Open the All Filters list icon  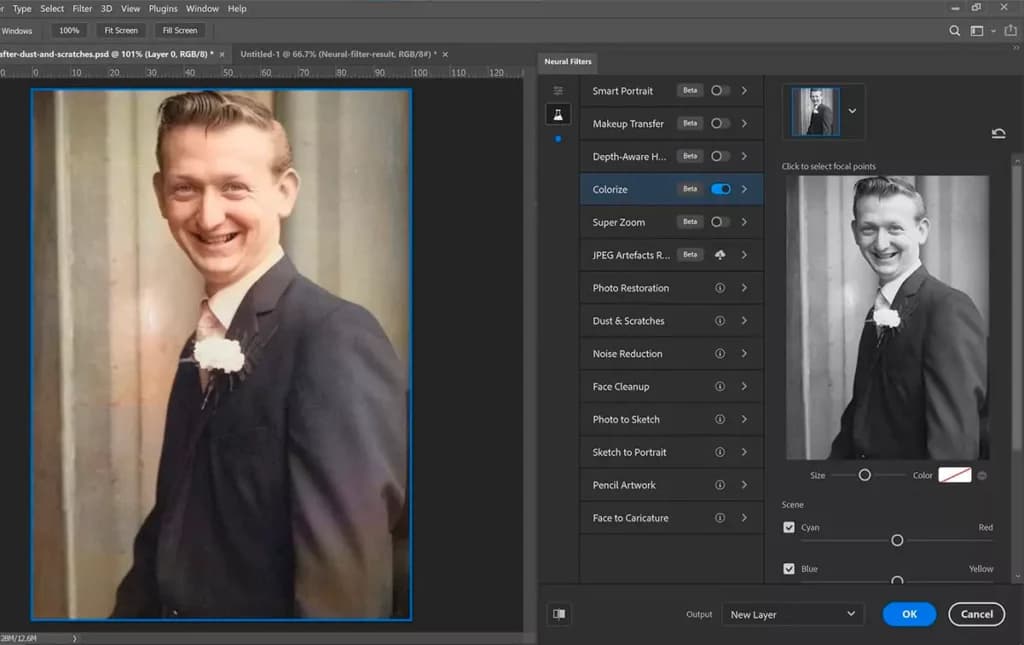pyautogui.click(x=558, y=91)
